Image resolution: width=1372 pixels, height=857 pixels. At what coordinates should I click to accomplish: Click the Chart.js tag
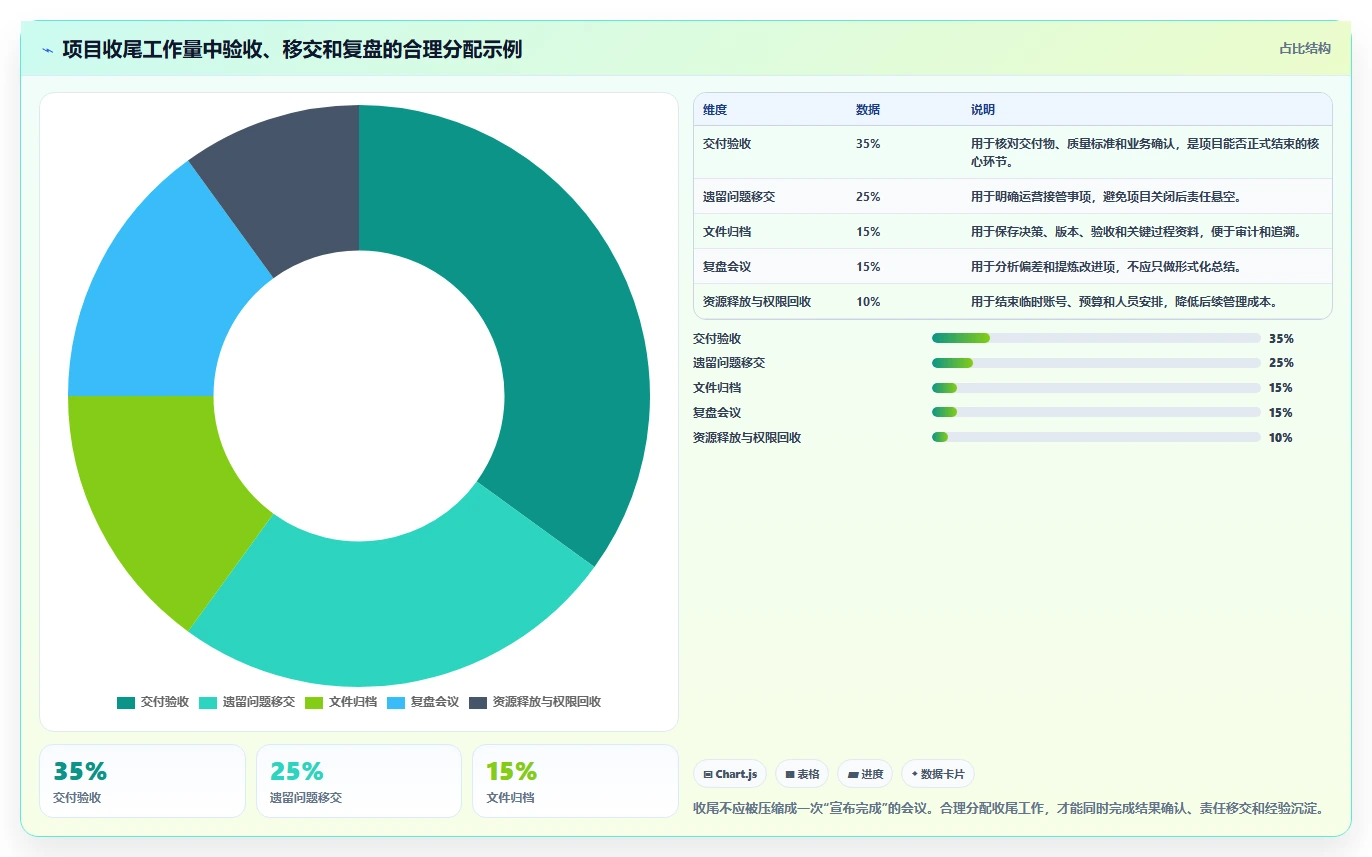point(730,774)
